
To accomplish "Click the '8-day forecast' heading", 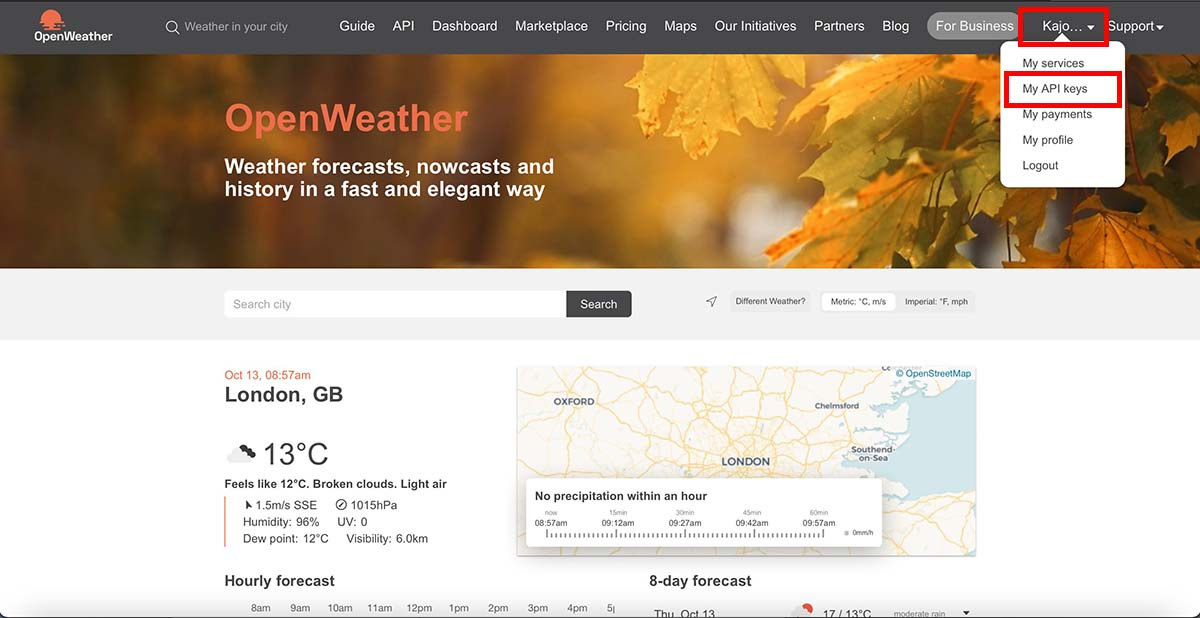I will click(700, 581).
